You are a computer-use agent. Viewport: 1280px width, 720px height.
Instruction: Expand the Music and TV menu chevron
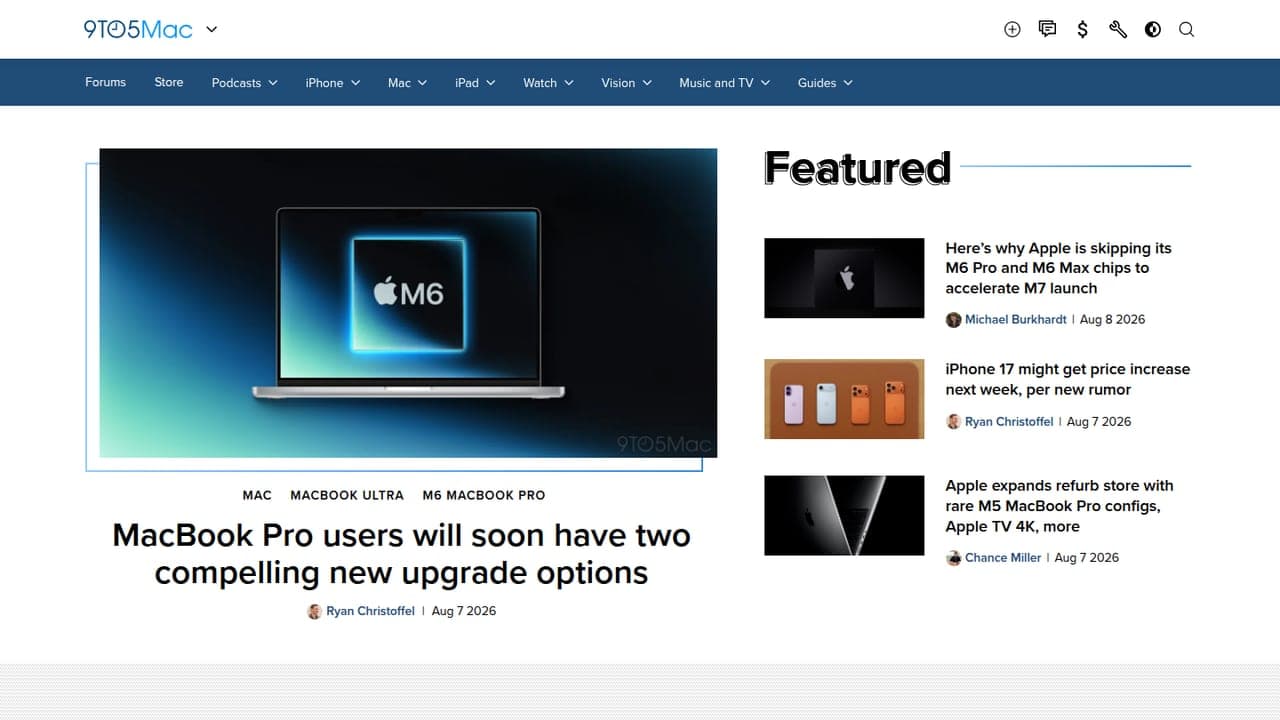point(765,83)
